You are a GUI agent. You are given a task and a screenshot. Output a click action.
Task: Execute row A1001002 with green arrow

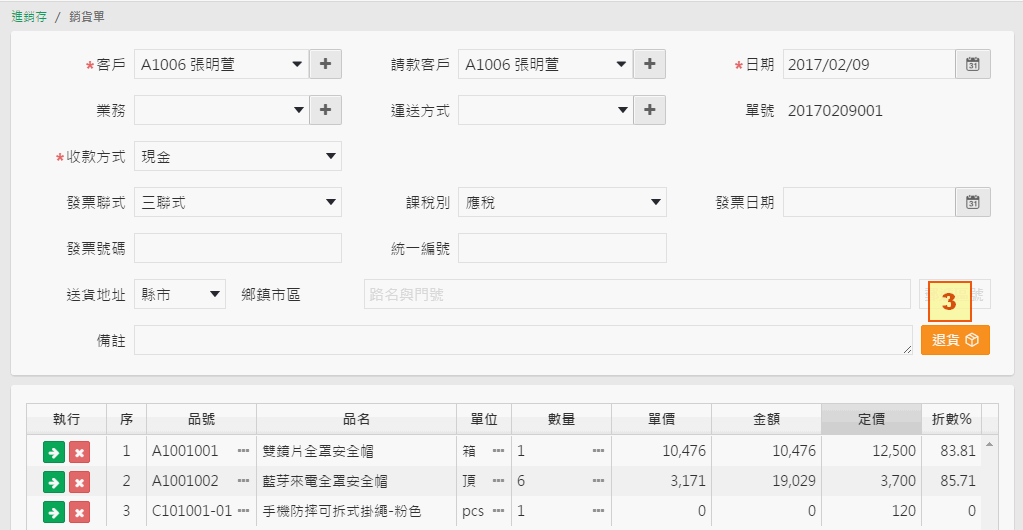coord(54,482)
